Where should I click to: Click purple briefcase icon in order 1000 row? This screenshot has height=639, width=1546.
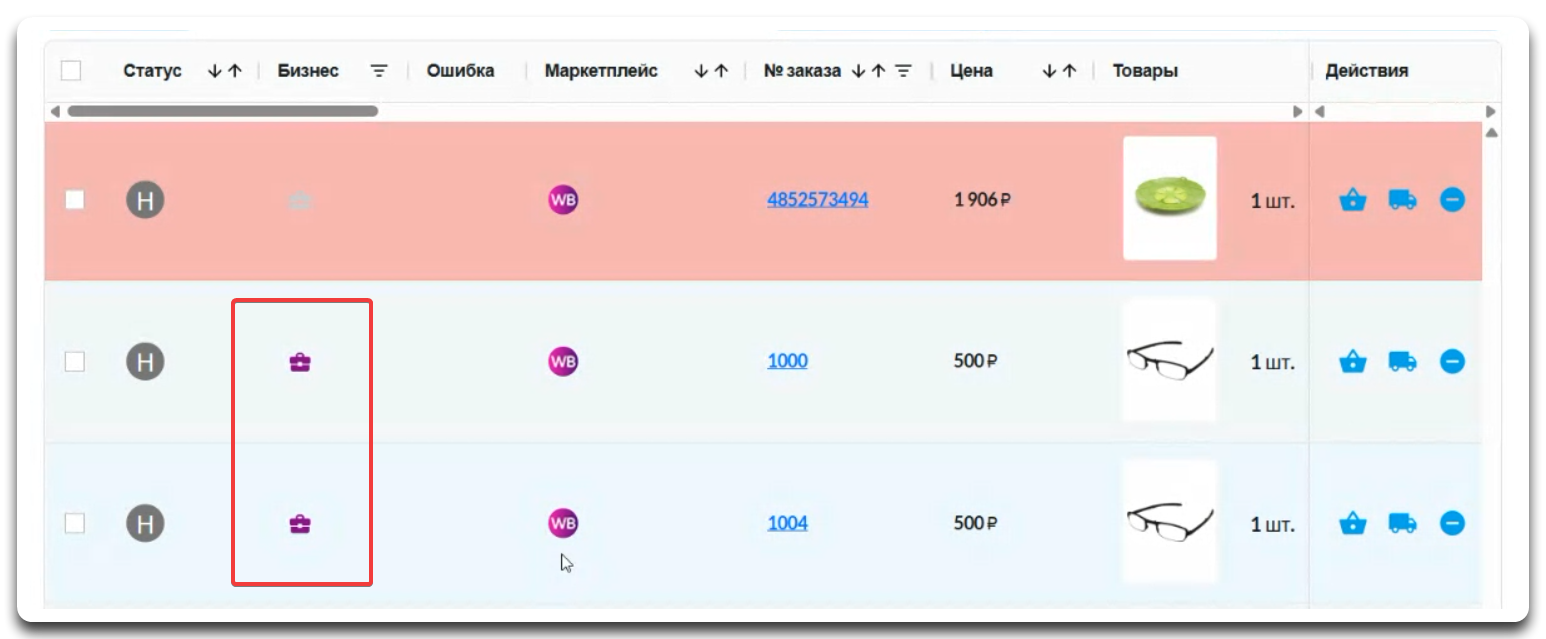300,362
